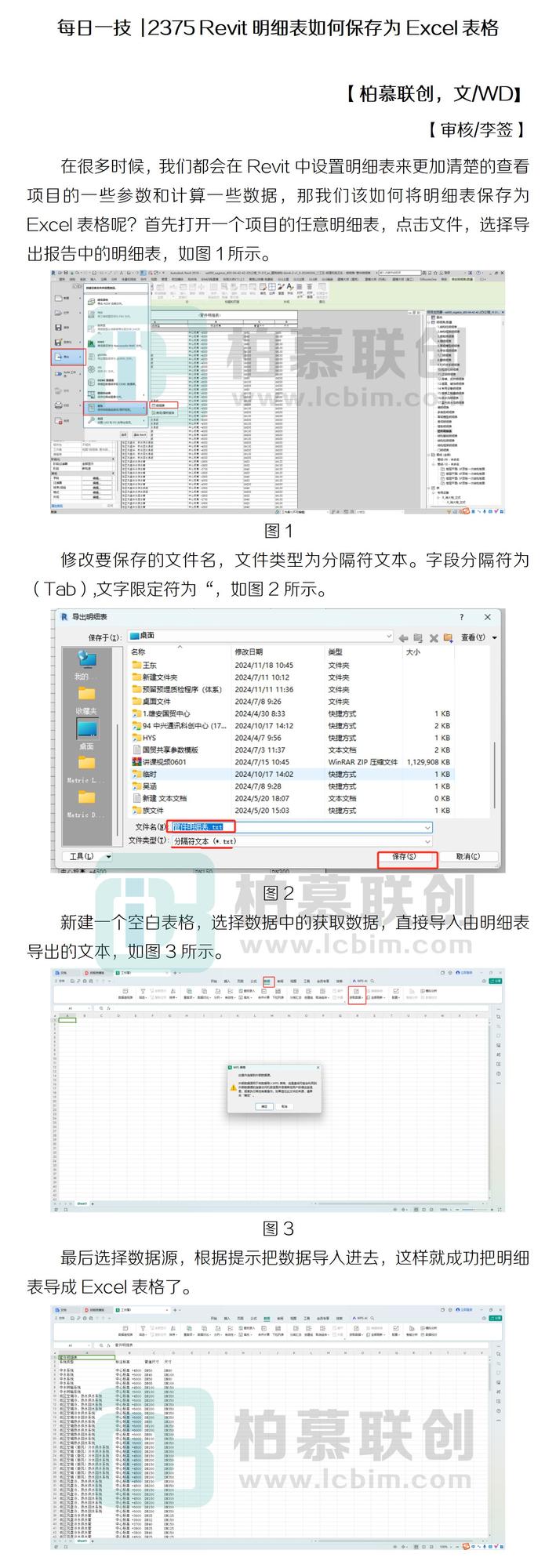Screen dimensions: 556x1568
Task: Click 取消 in the WPS warning dialog
Action: point(284,1106)
